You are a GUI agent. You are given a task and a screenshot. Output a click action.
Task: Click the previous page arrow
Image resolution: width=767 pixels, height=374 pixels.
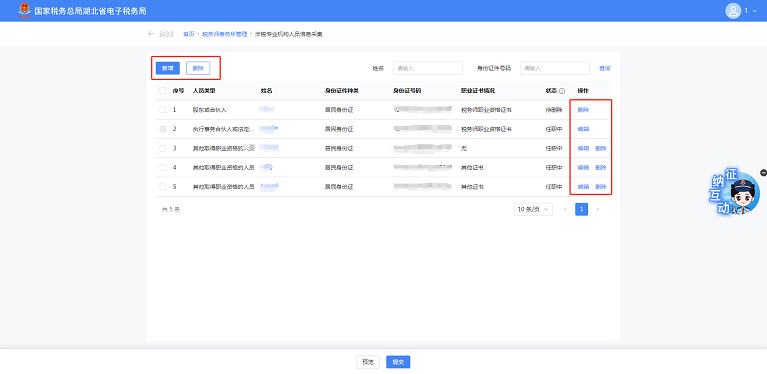[565, 209]
